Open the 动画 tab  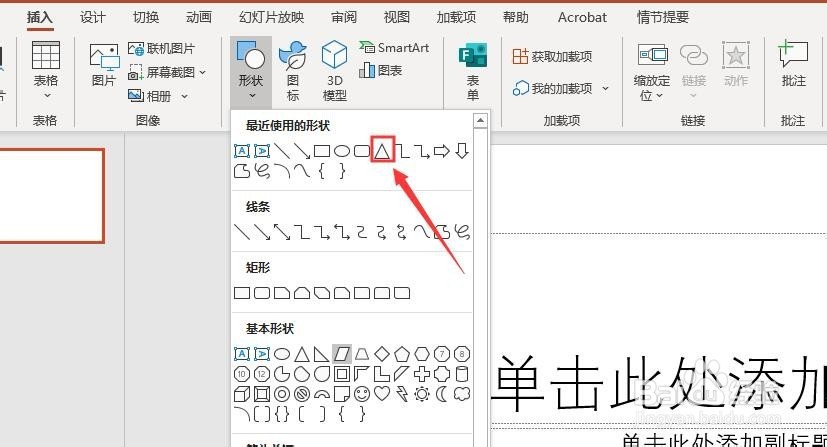pos(198,17)
